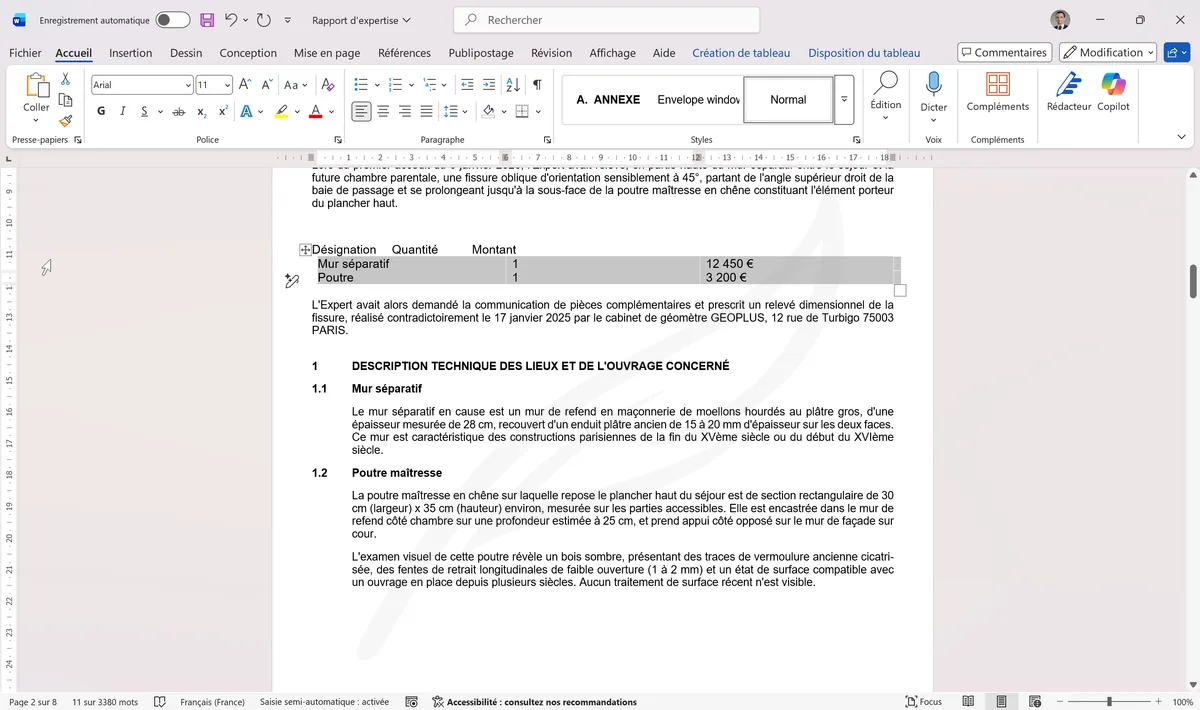Open the Commentaires panel
This screenshot has height=710, width=1200.
point(1004,51)
